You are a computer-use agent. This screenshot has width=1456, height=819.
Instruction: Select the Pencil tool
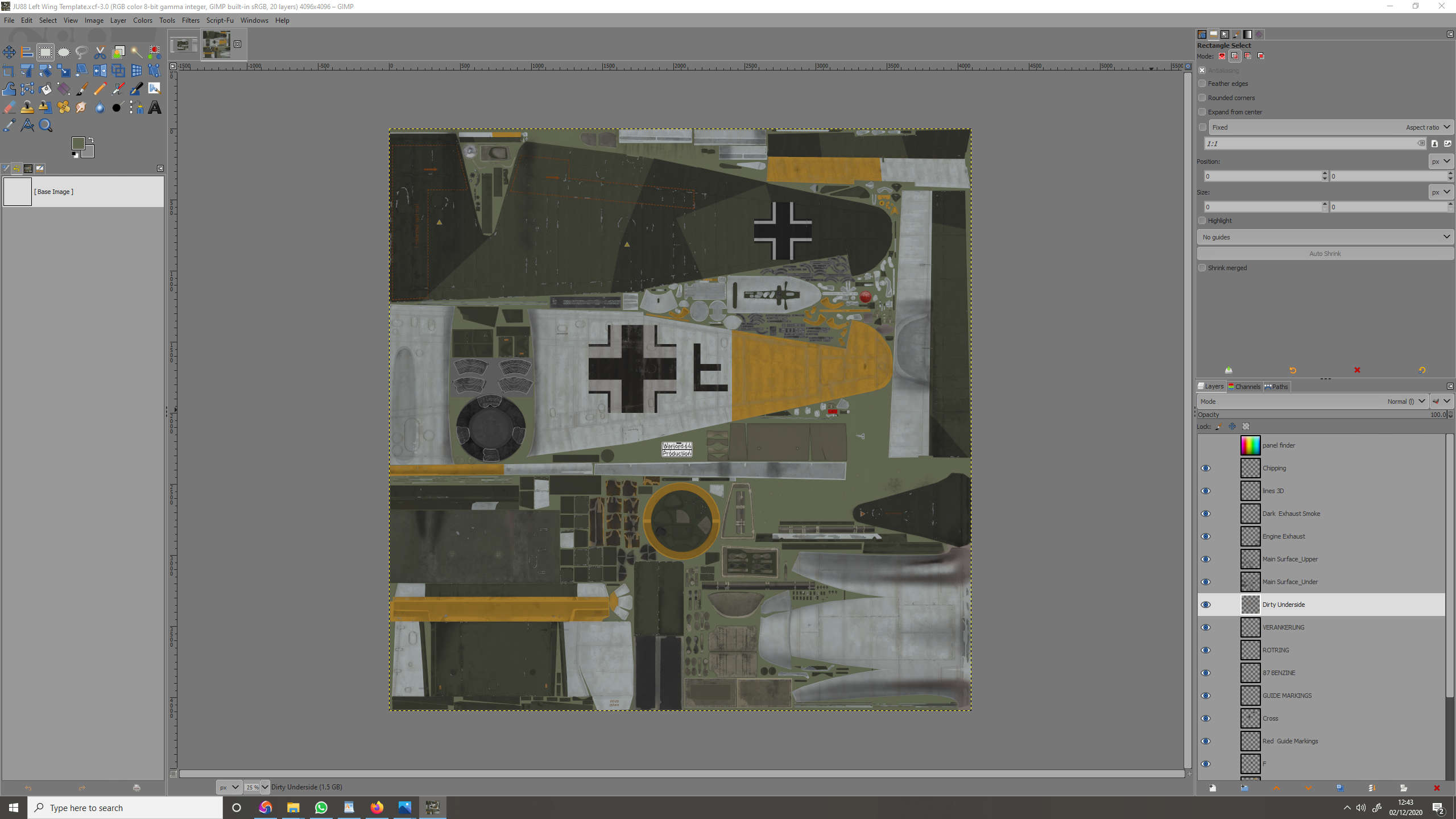(x=100, y=89)
